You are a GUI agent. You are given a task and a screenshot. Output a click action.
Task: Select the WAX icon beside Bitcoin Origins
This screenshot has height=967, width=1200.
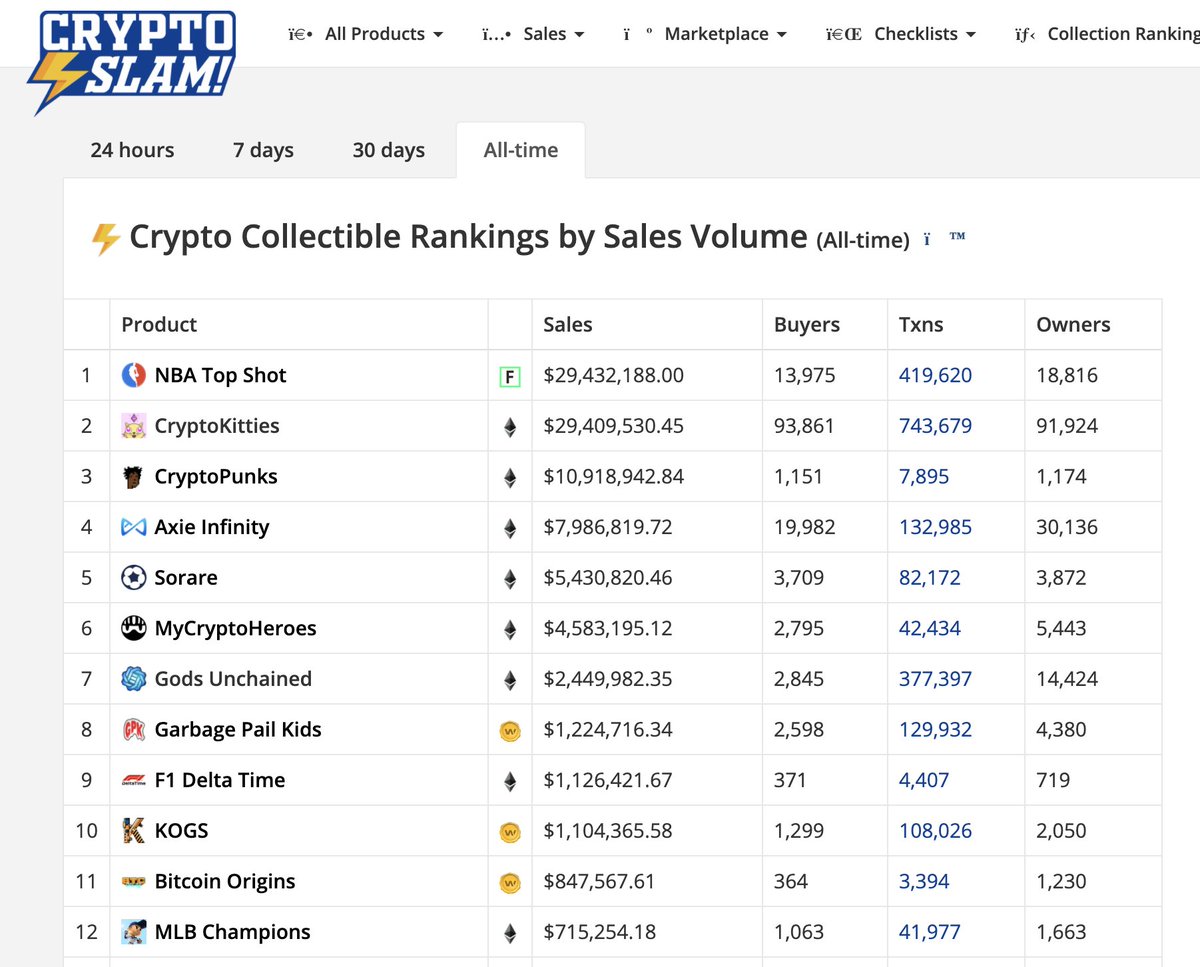click(510, 881)
